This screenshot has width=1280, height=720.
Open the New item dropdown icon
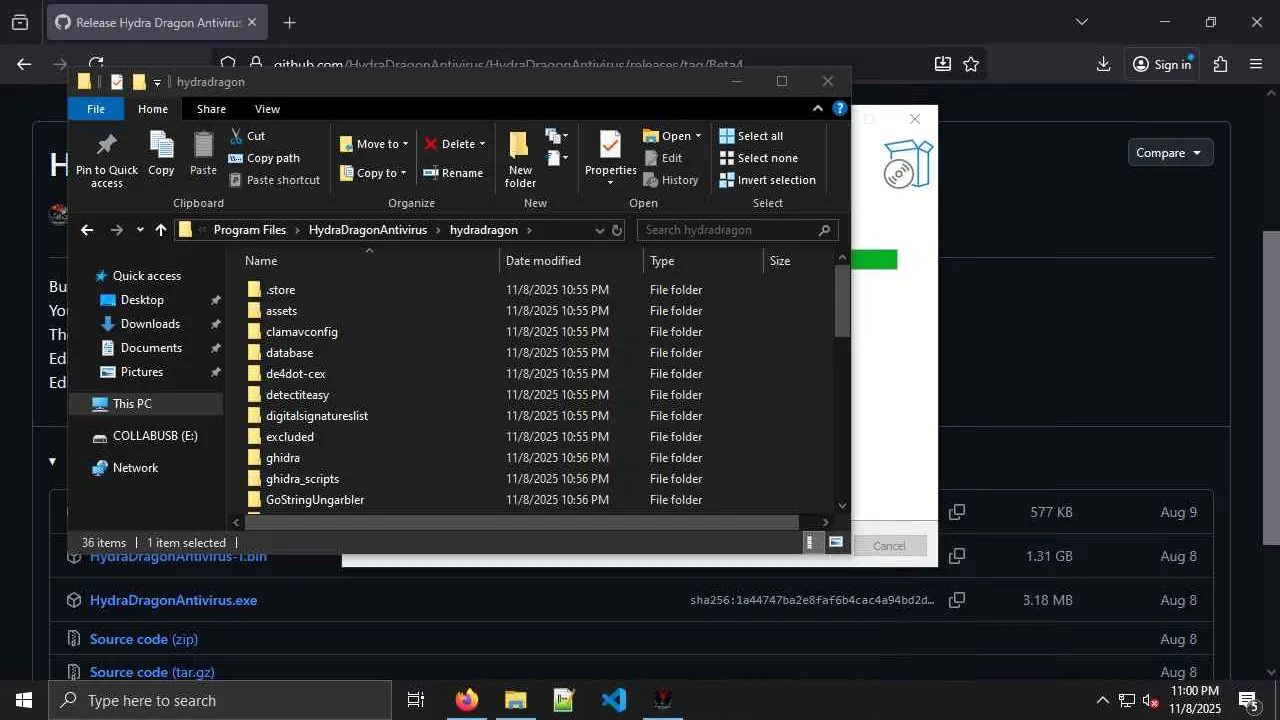(x=557, y=136)
